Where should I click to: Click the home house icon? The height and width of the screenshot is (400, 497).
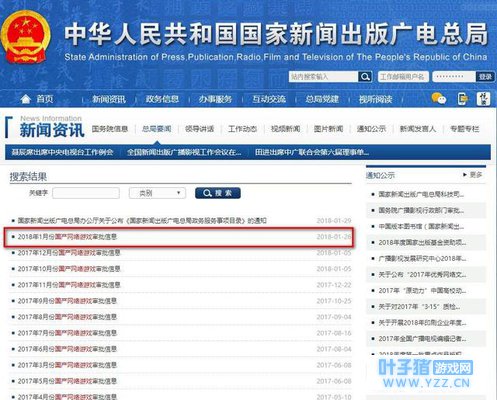coord(26,99)
